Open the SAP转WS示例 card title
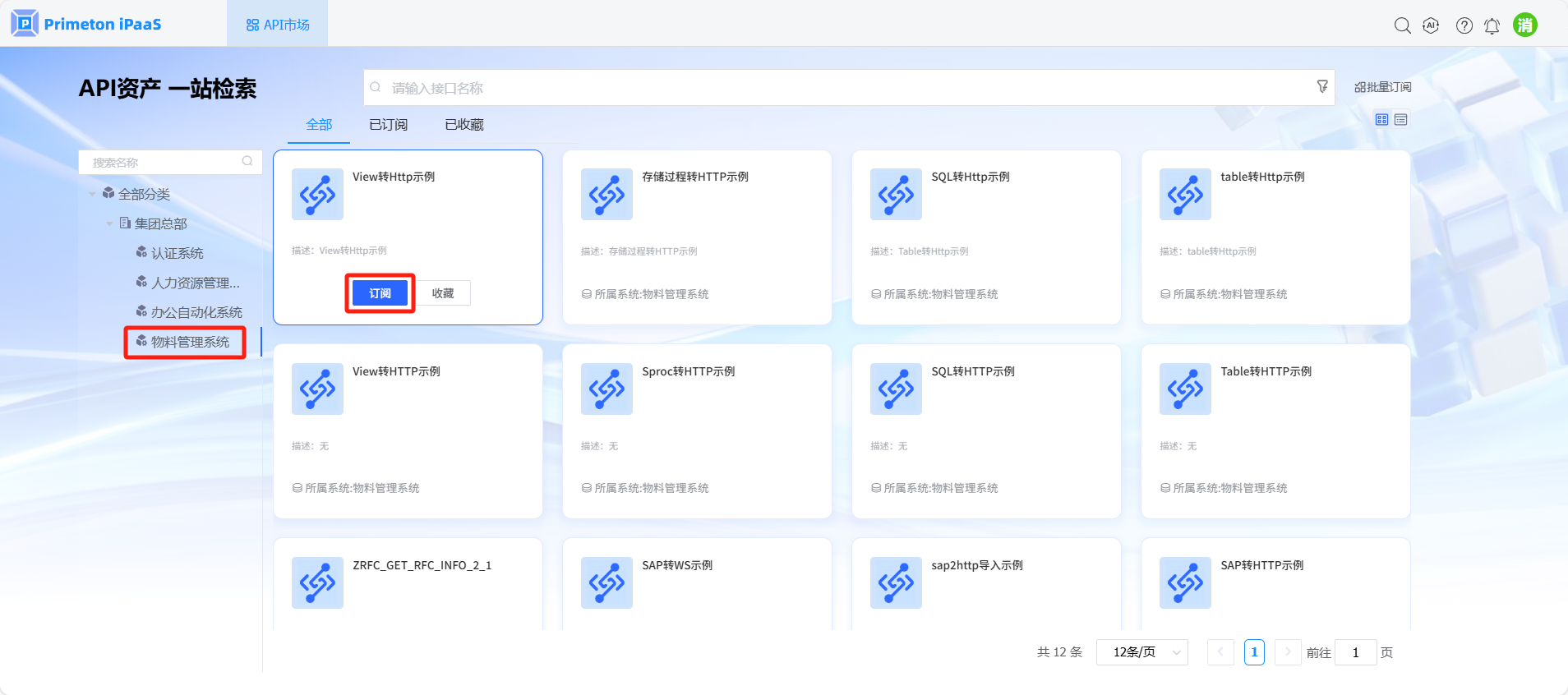This screenshot has height=695, width=1568. pyautogui.click(x=677, y=565)
